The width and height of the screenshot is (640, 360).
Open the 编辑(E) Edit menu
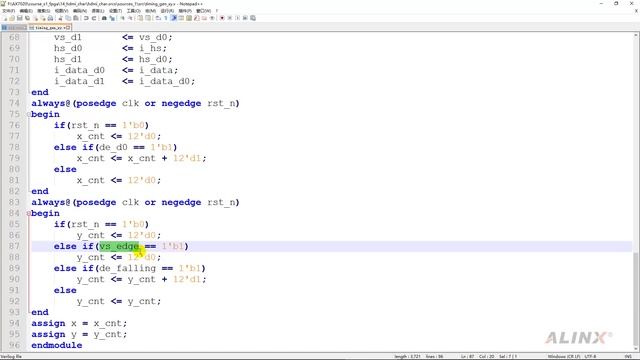(26, 11)
